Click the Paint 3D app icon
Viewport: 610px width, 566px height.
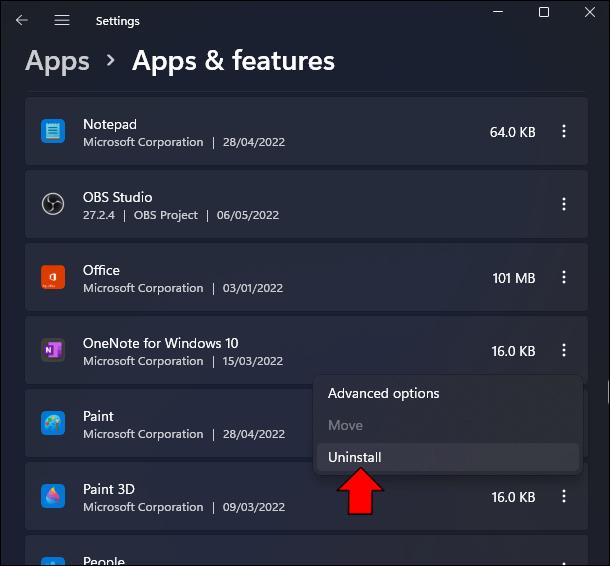point(53,496)
